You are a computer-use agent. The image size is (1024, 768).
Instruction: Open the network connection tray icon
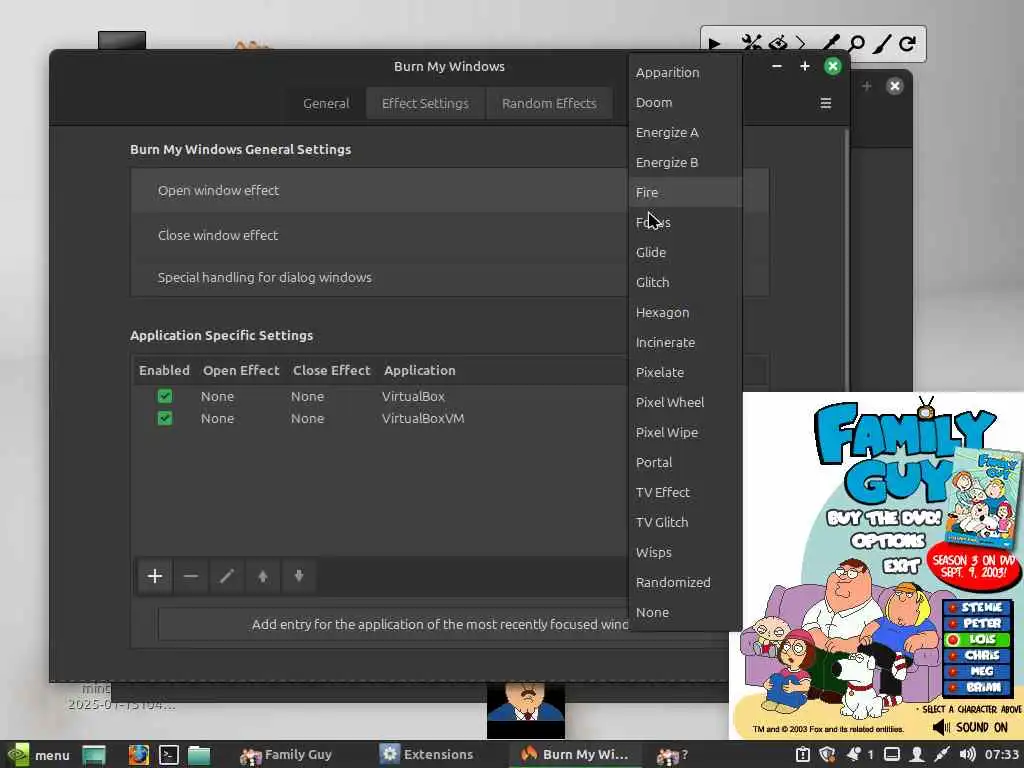pyautogui.click(x=942, y=754)
